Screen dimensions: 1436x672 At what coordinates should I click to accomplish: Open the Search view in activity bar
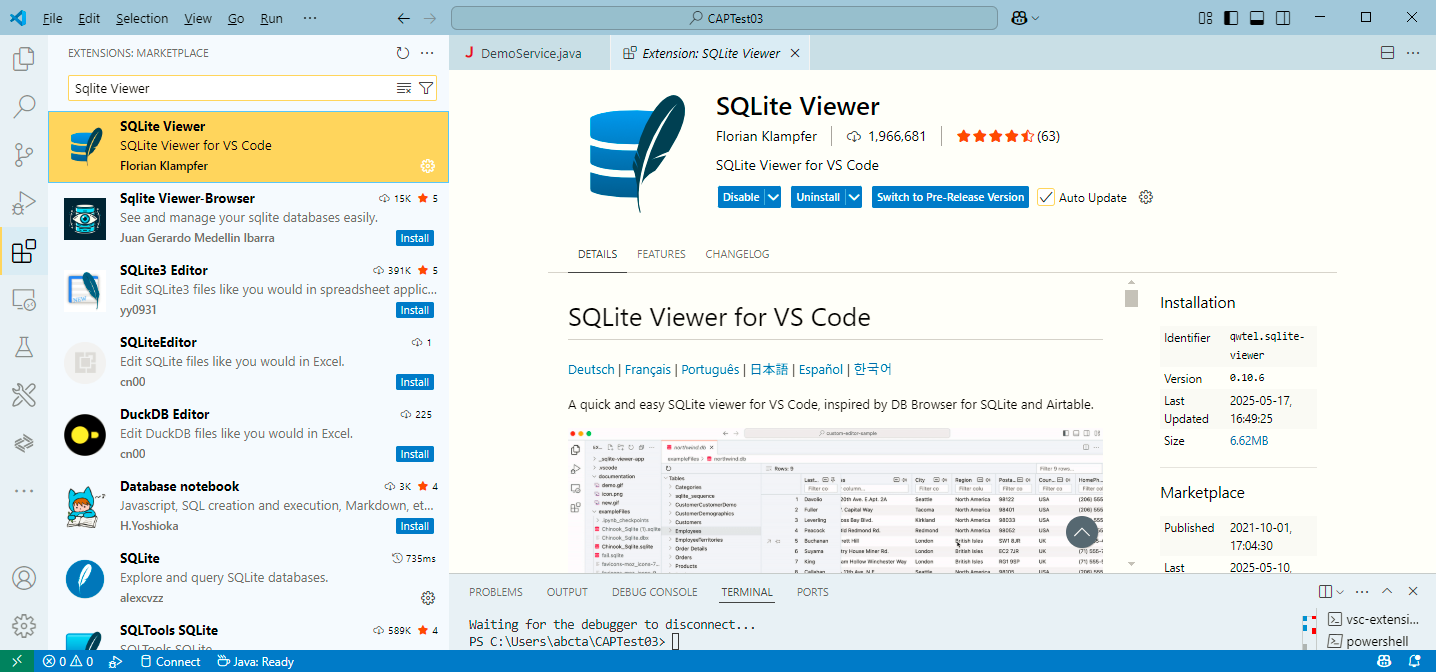click(24, 106)
